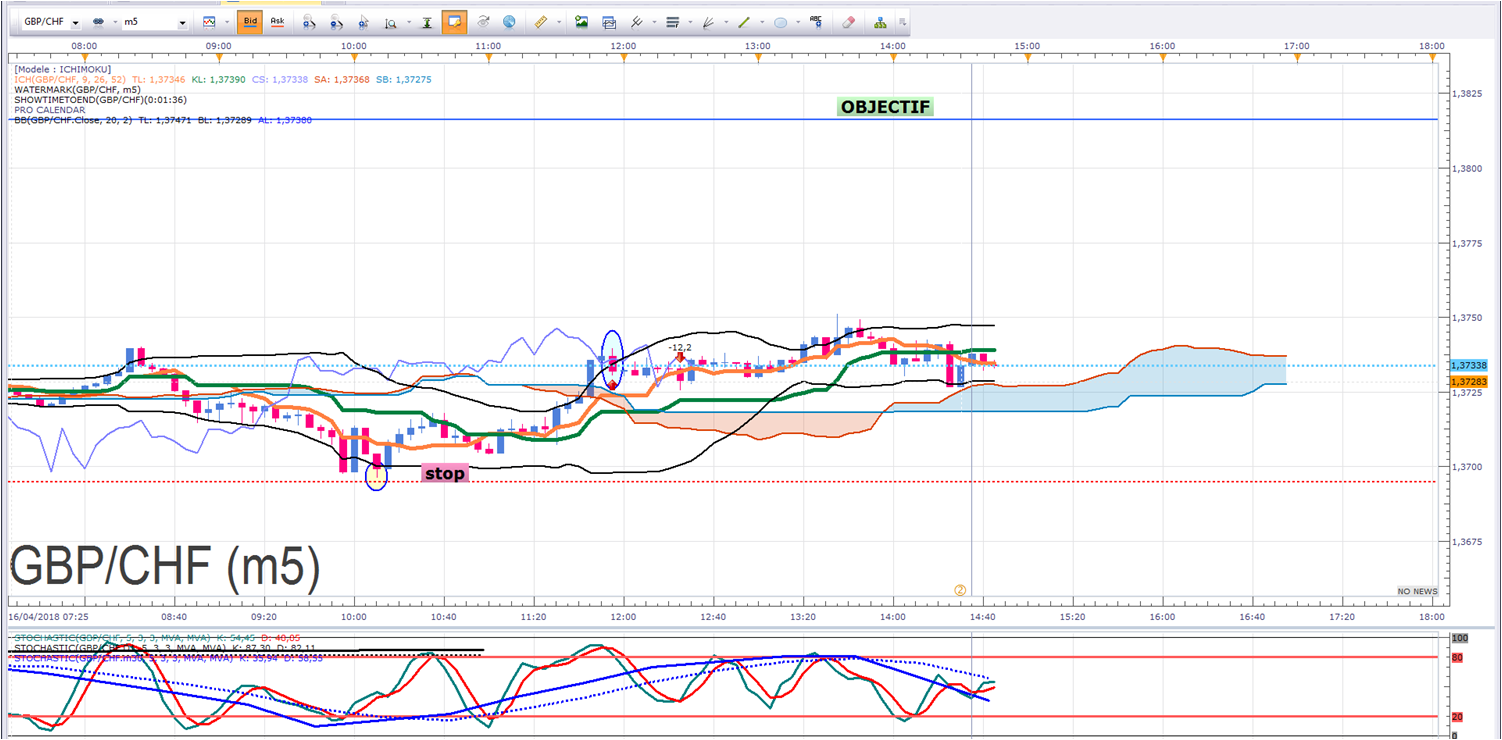Select the BB(GBP/CHF.Close, 20, 2) indicator label
Viewport: 1502px width, 740px height.
(x=73, y=120)
